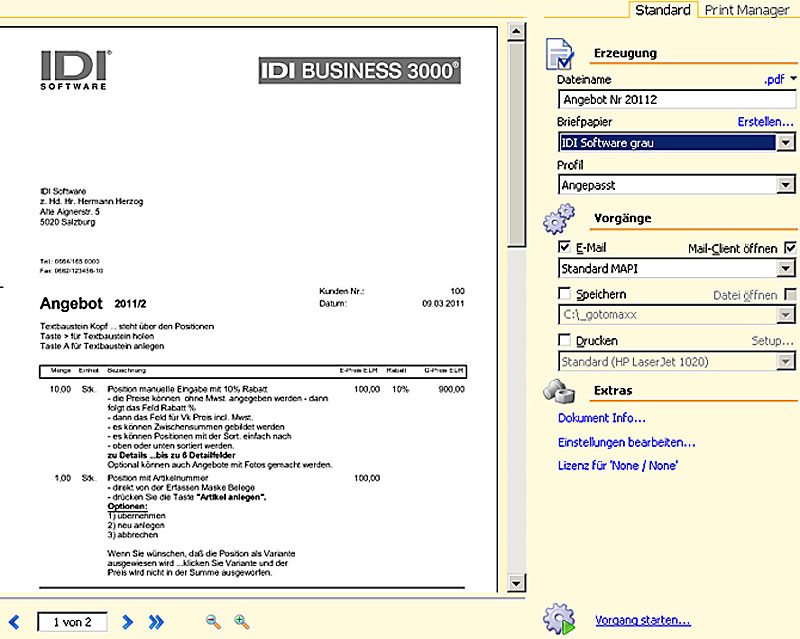Screen dimensions: 800x639
Task: Click the Erzeugung document icon
Action: click(x=560, y=54)
